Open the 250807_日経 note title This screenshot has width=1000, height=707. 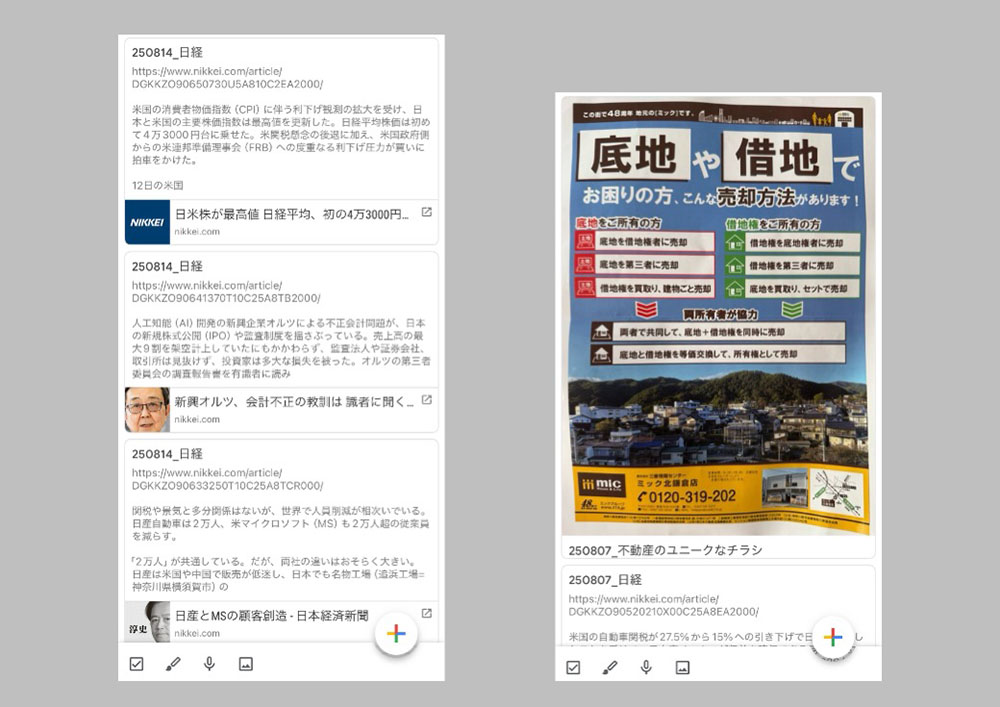(x=605, y=580)
